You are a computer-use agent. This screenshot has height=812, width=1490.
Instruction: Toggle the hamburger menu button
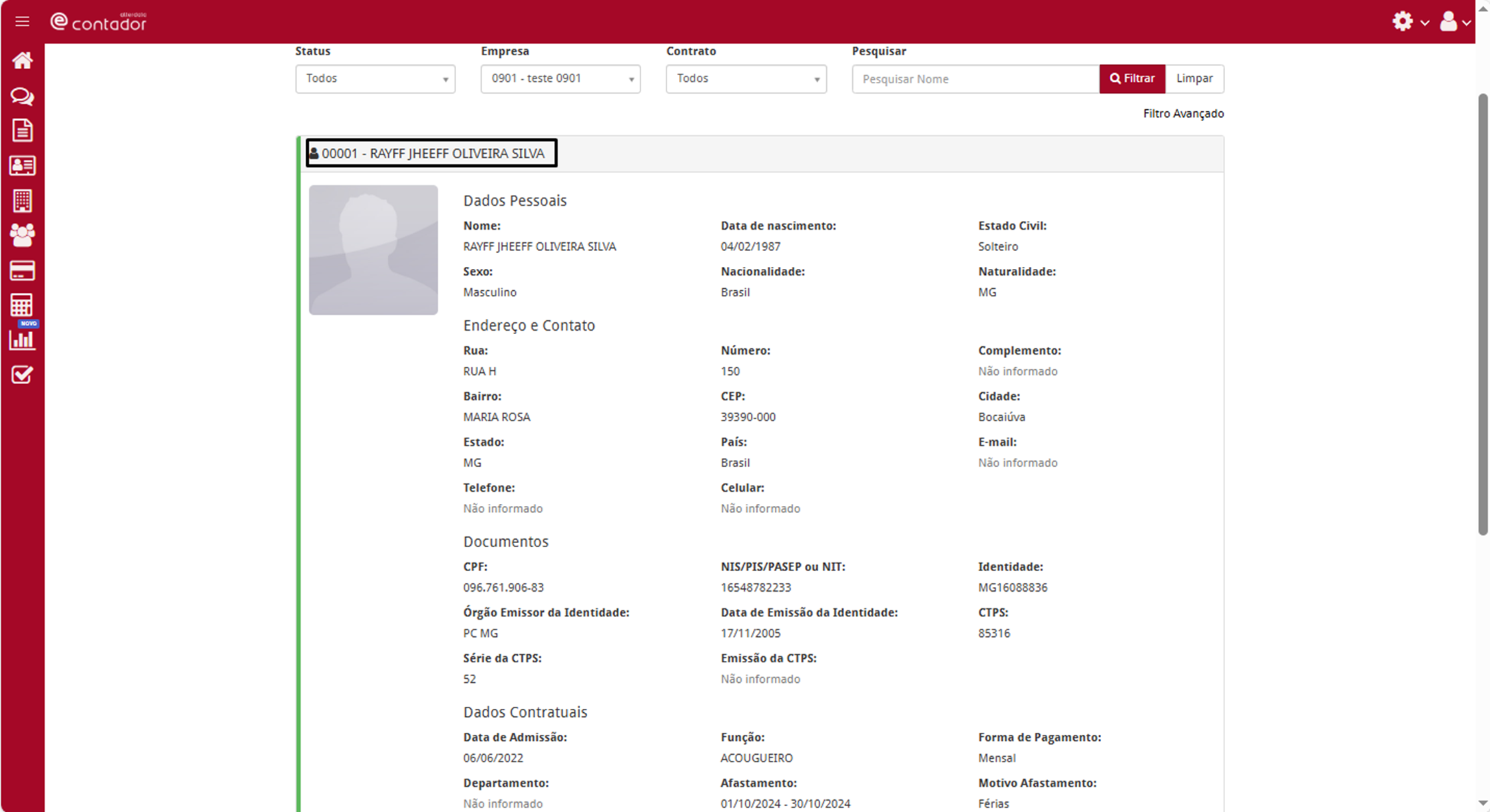click(x=22, y=22)
